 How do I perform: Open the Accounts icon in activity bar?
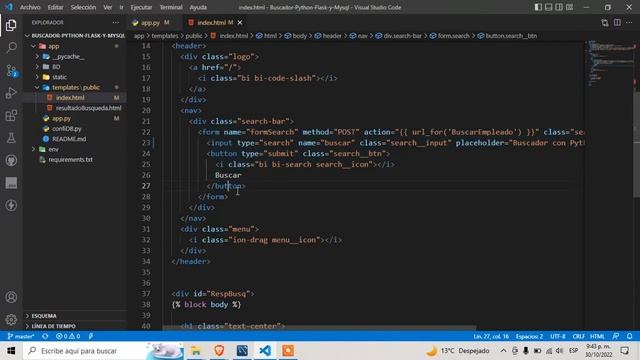tap(11, 297)
